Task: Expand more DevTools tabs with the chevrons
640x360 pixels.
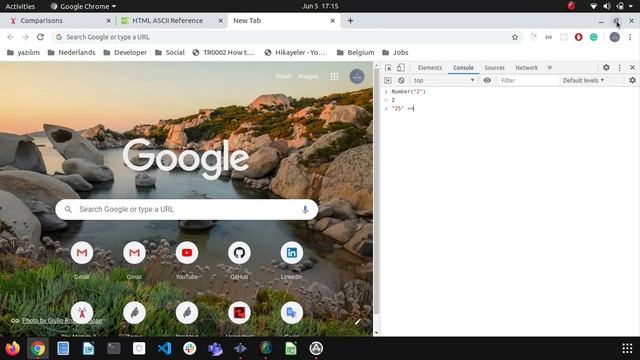Action: coord(550,68)
